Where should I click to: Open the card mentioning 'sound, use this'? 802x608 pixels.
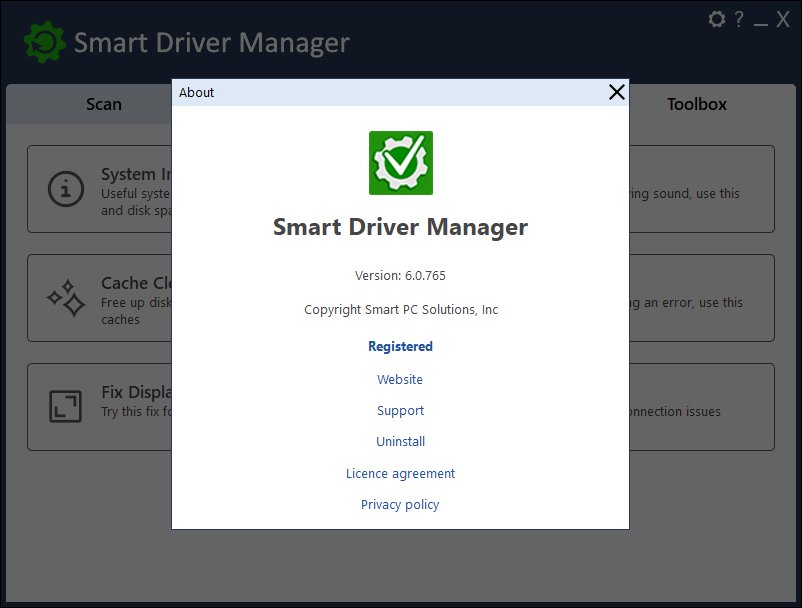702,189
